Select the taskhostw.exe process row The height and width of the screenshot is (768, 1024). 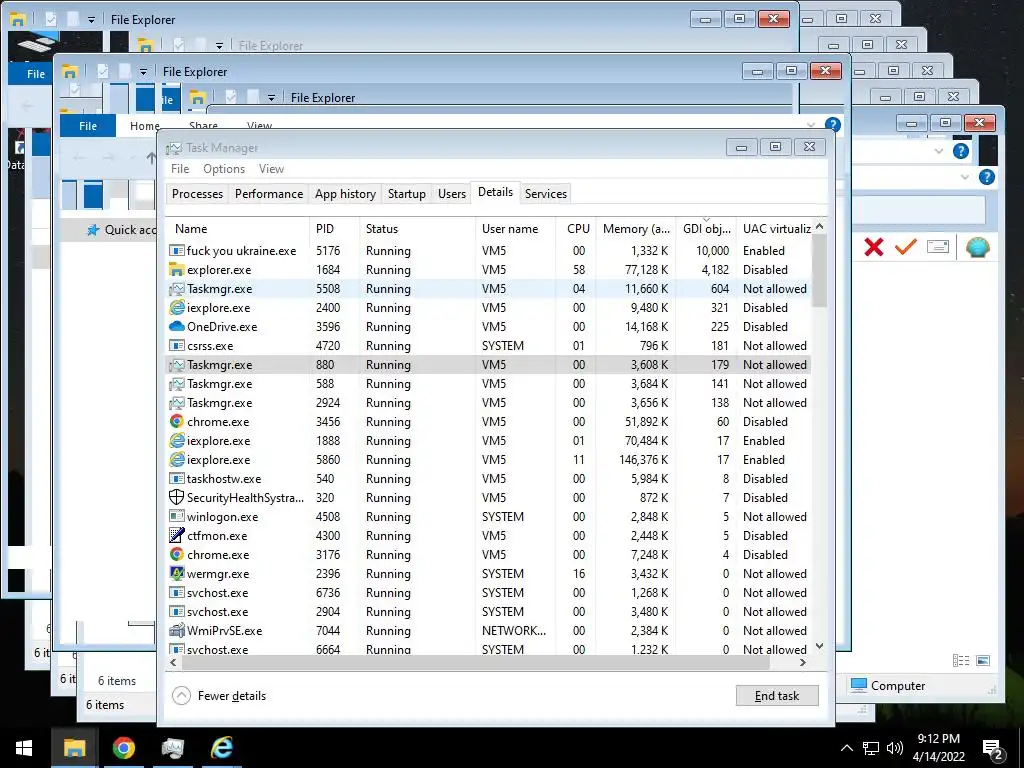pyautogui.click(x=488, y=478)
